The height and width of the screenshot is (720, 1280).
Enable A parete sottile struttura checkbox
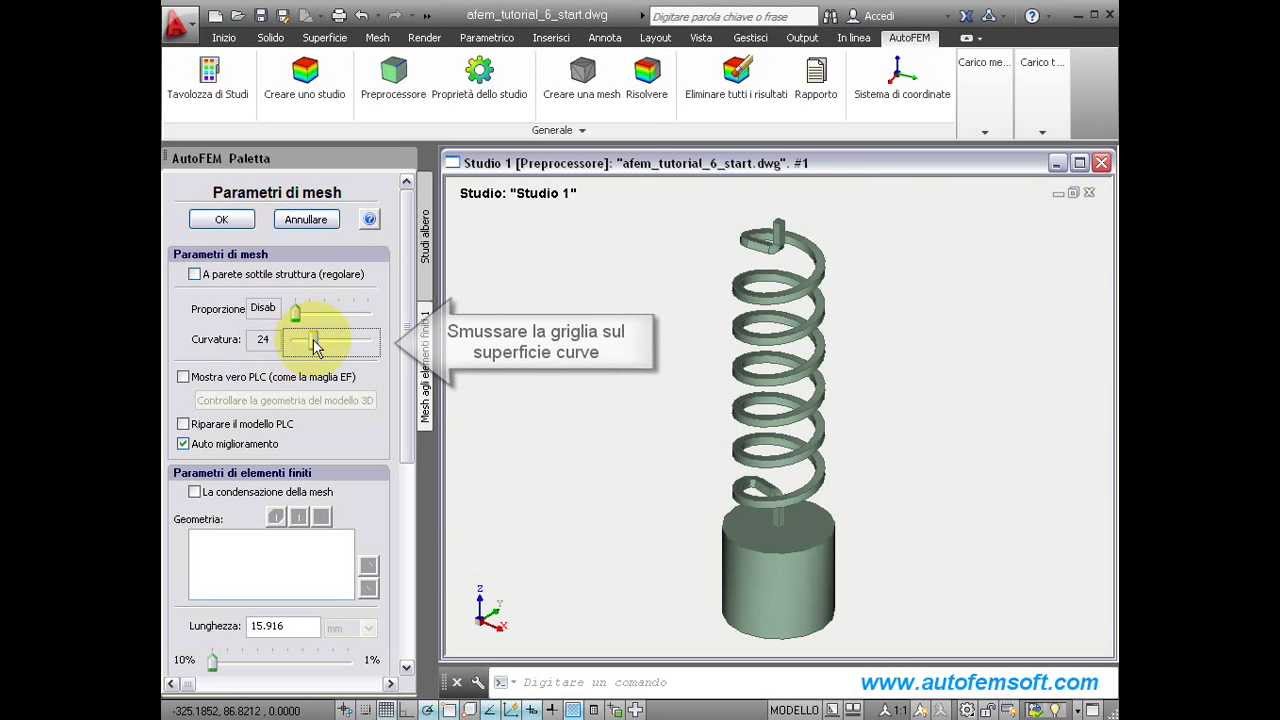[194, 274]
